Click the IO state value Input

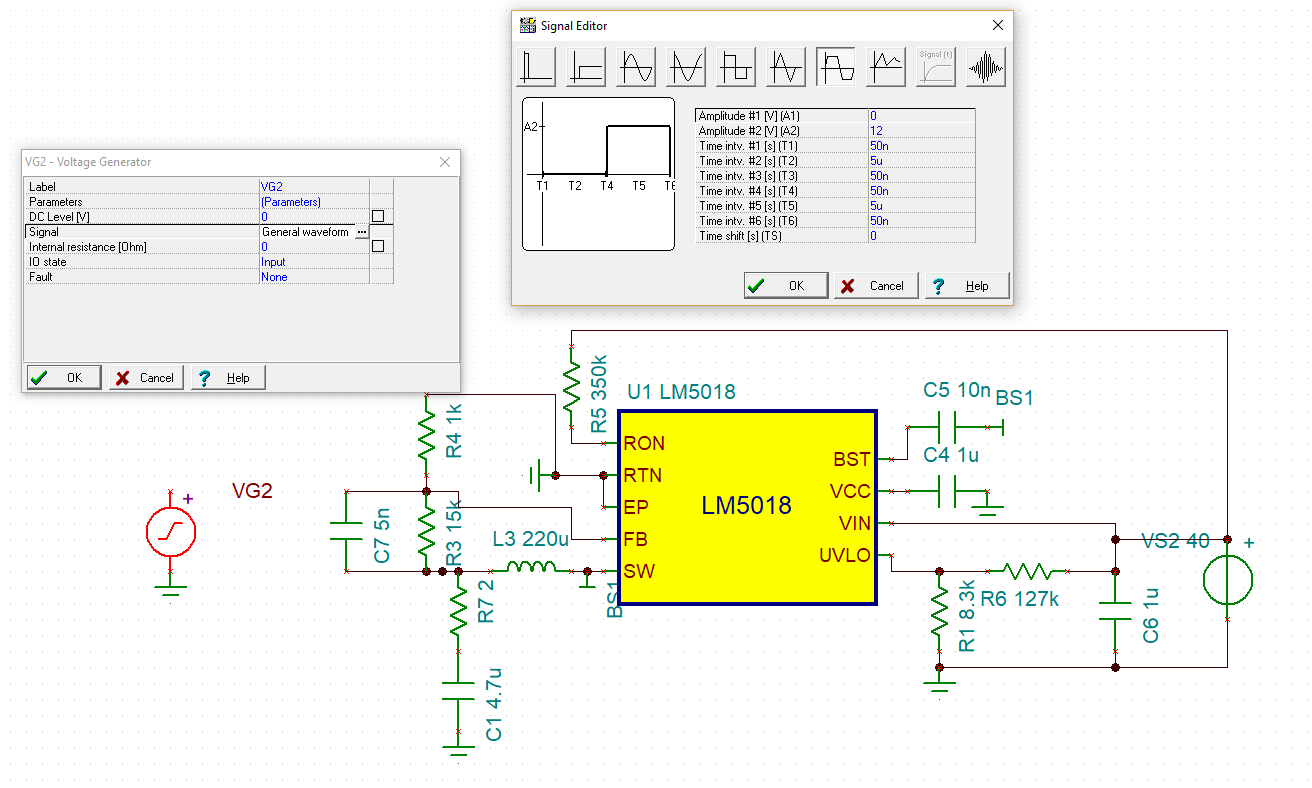[x=314, y=262]
